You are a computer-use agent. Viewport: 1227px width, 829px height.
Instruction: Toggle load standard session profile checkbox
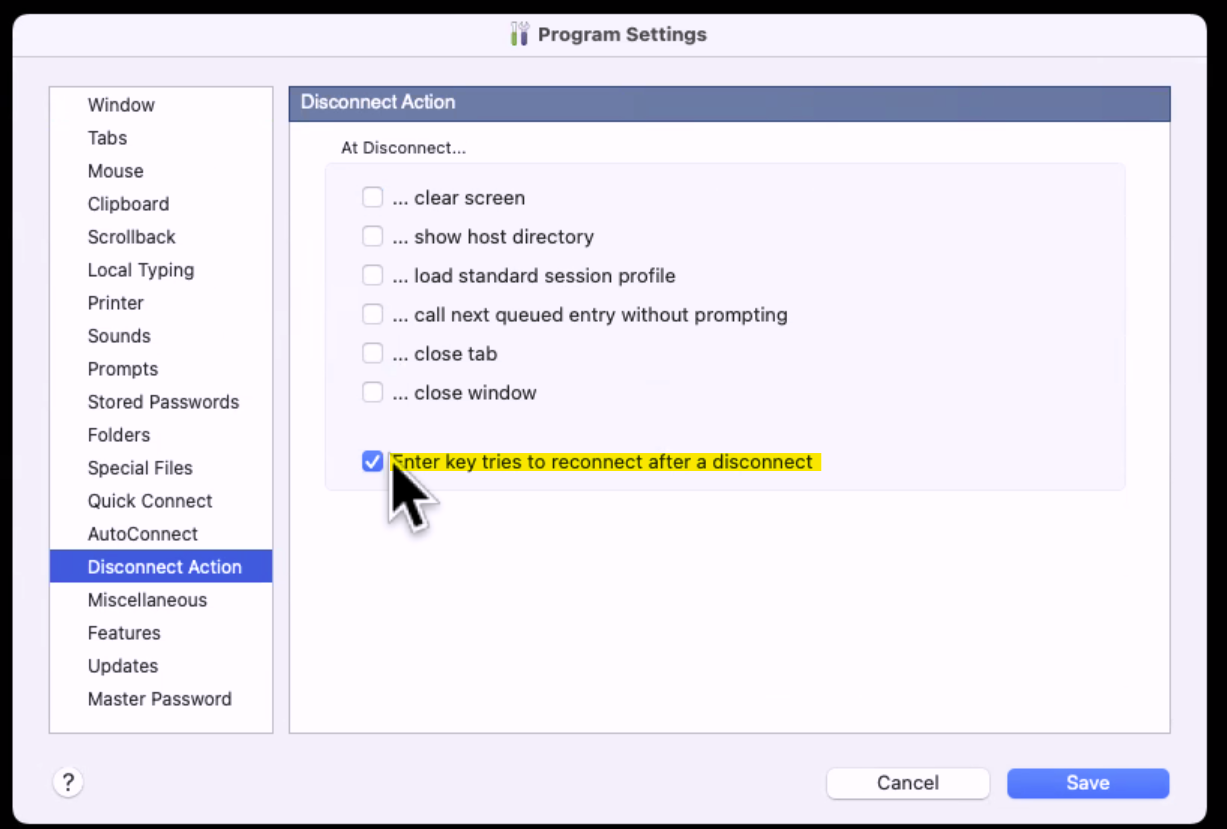(373, 275)
